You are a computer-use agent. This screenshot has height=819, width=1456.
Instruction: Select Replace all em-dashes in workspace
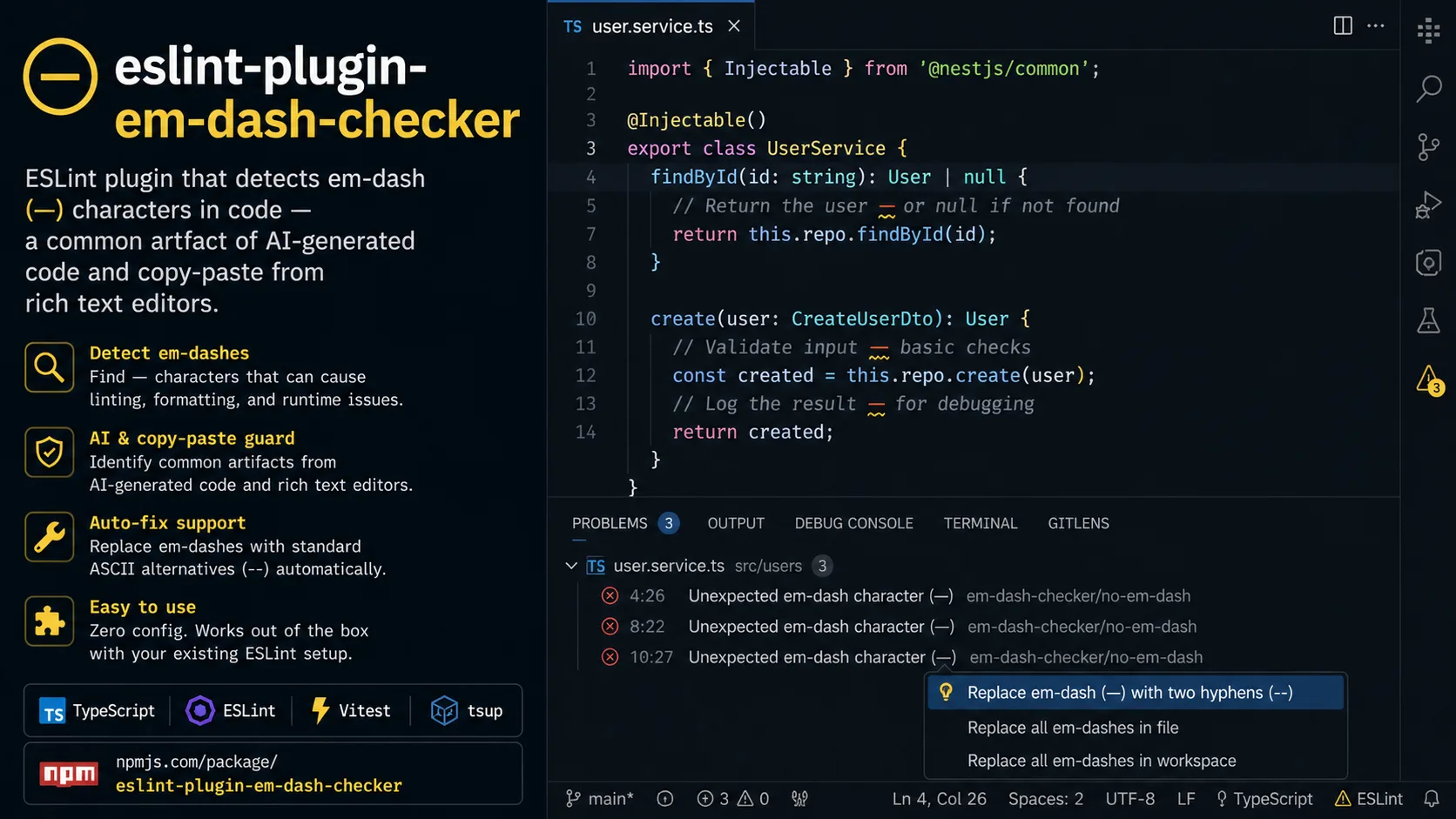point(1102,760)
